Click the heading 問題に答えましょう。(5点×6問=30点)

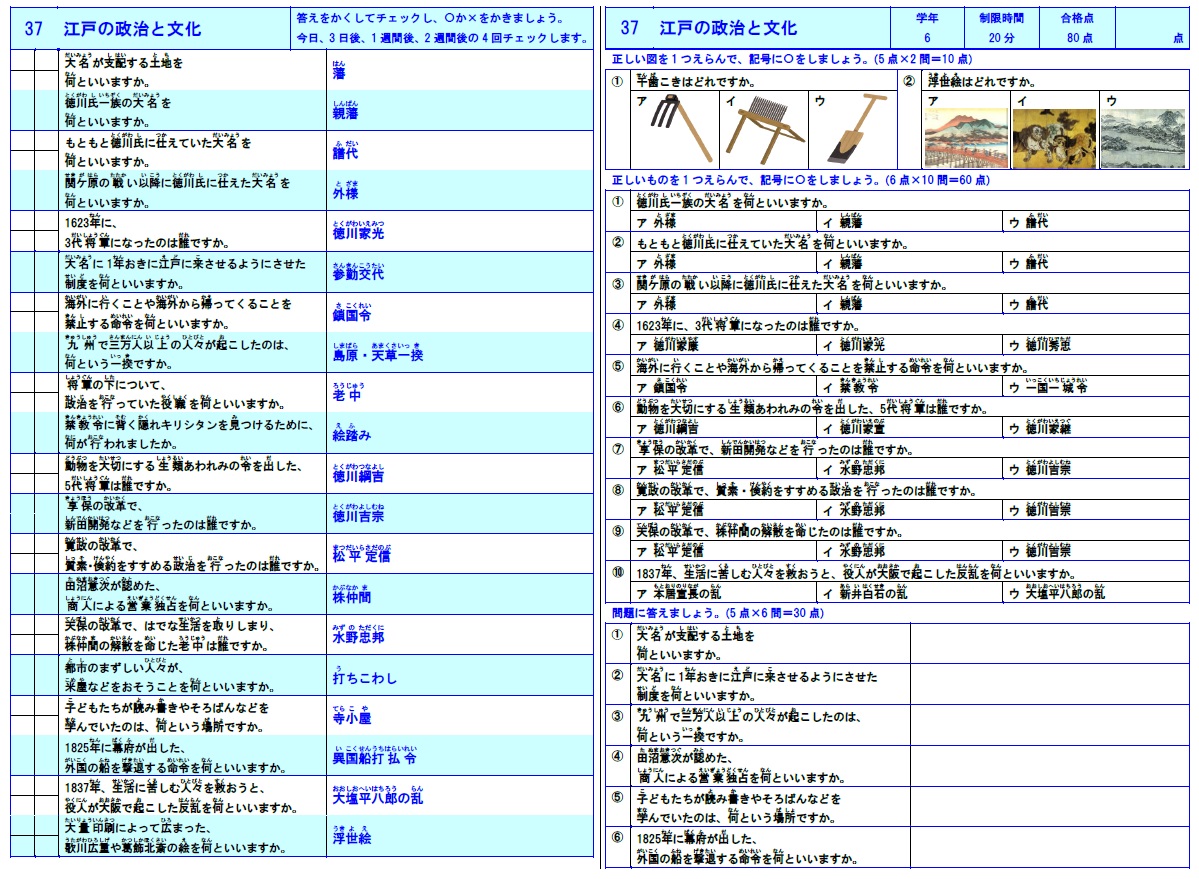[718, 613]
